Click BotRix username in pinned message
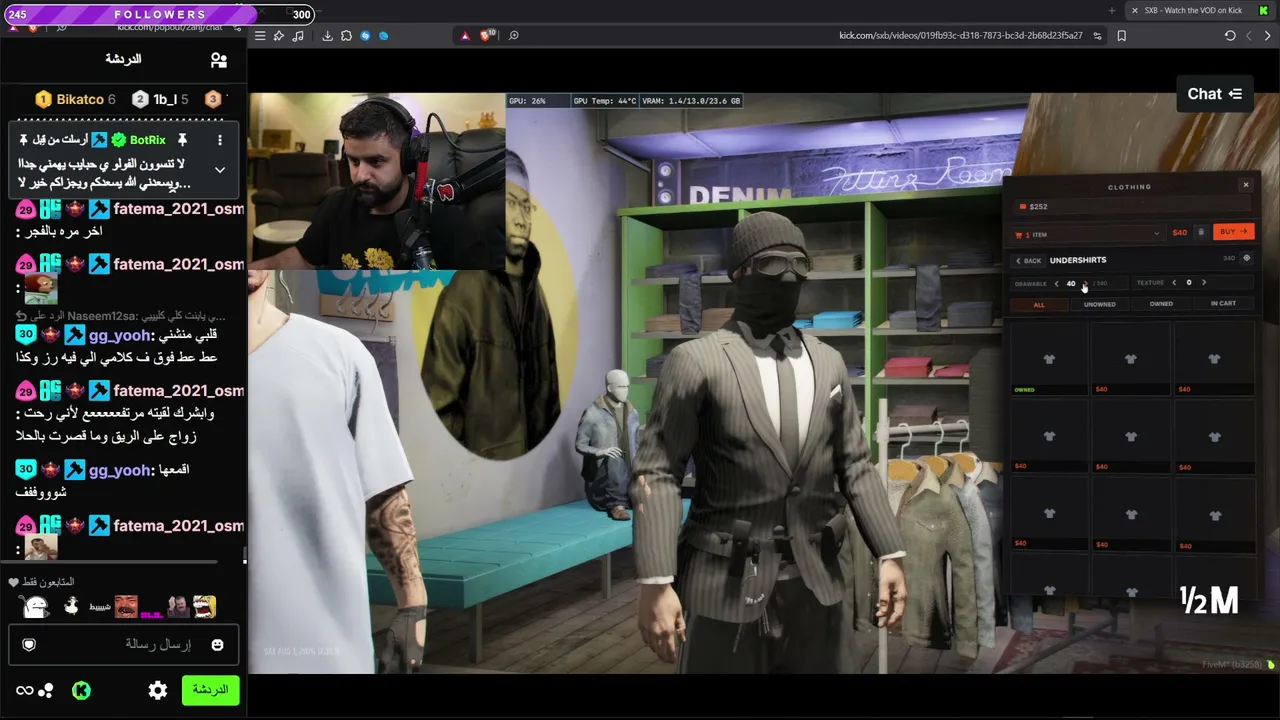Viewport: 1280px width, 720px height. pyautogui.click(x=147, y=140)
